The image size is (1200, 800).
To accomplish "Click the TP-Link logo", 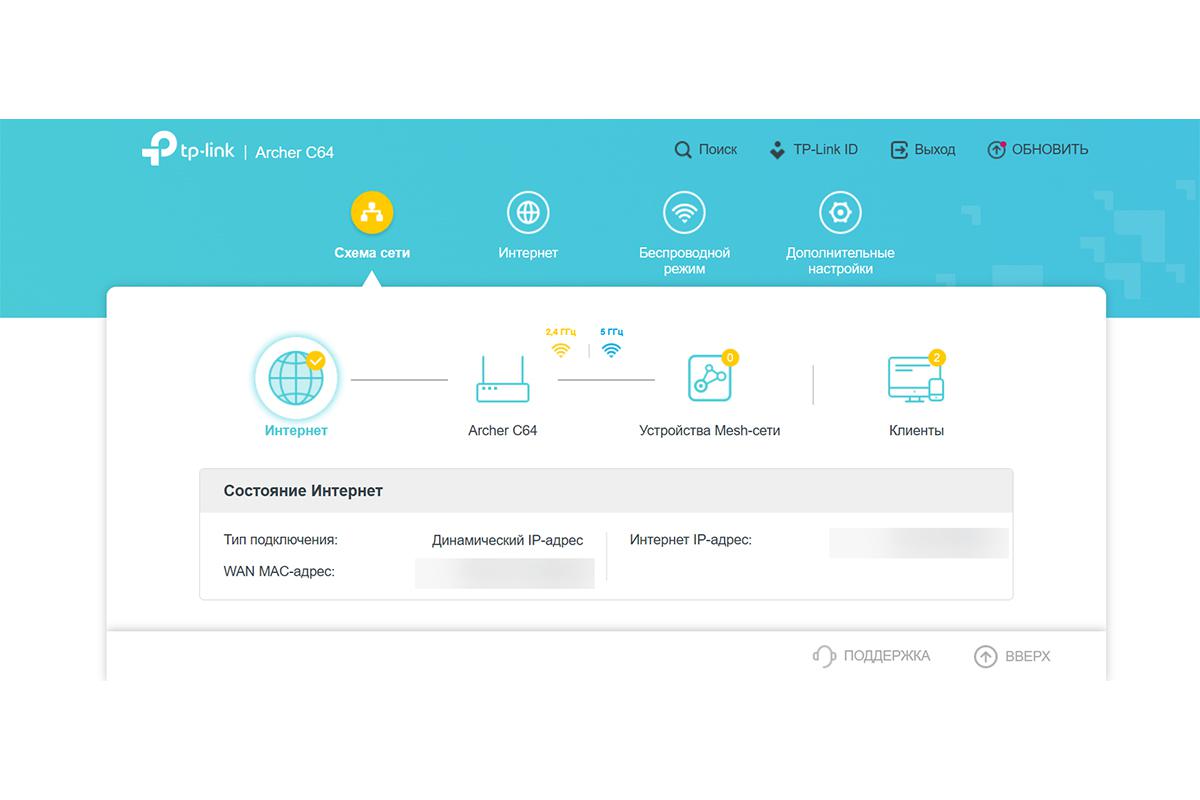I will (188, 151).
